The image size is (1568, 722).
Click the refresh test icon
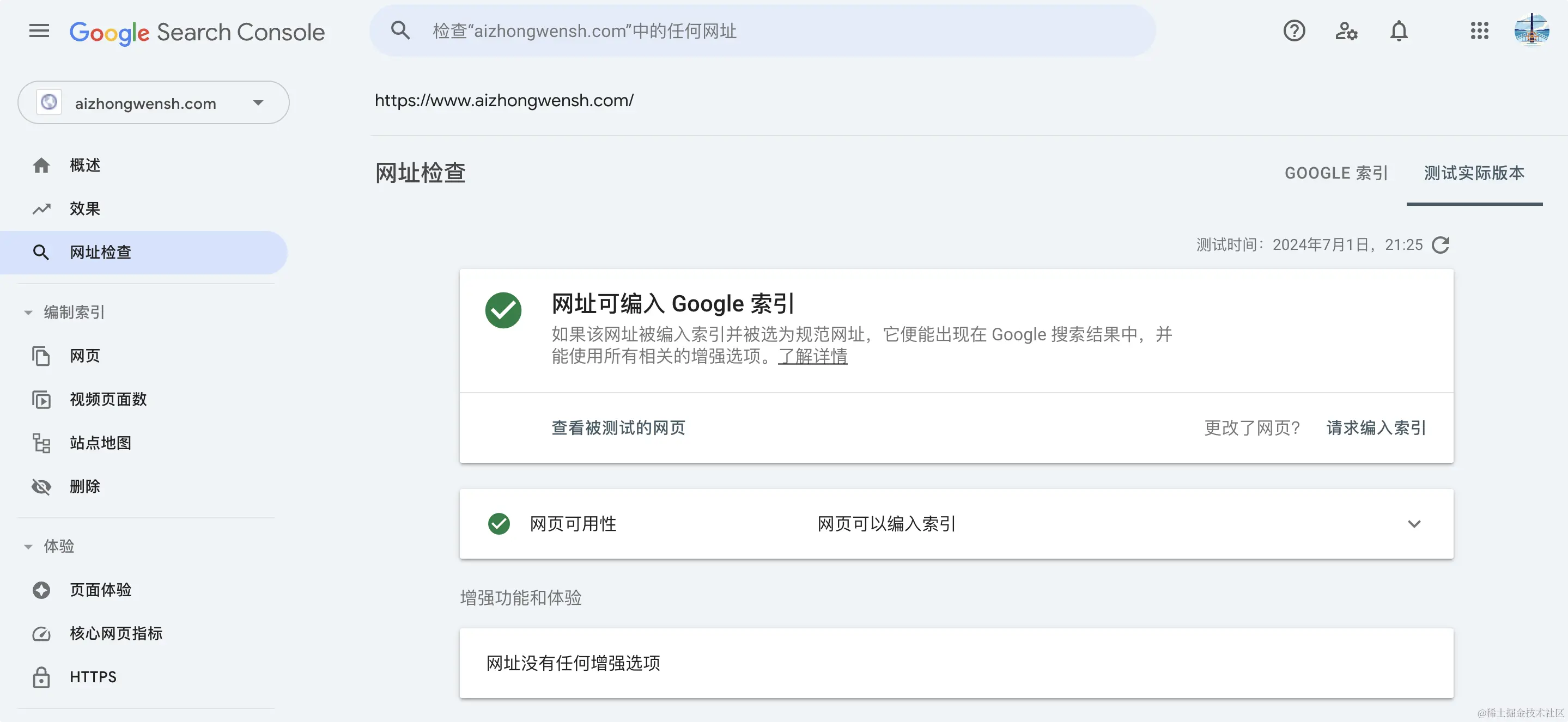(x=1441, y=245)
